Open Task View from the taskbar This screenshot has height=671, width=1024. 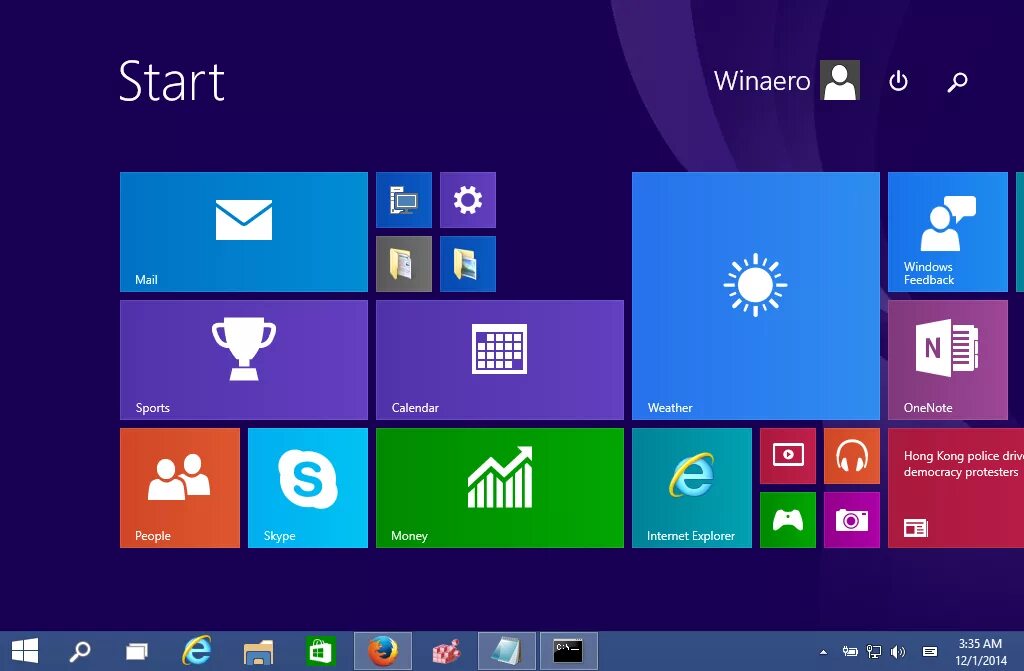pyautogui.click(x=136, y=651)
